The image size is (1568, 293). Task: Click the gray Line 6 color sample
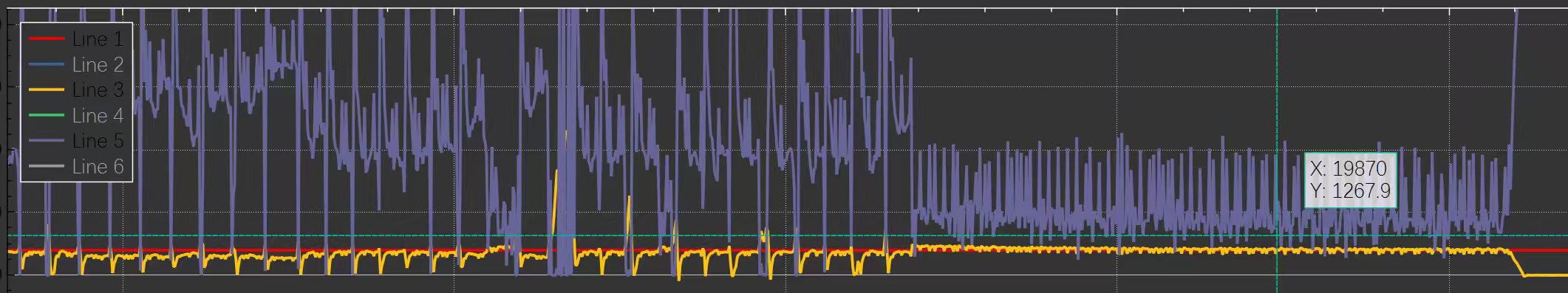[46, 167]
